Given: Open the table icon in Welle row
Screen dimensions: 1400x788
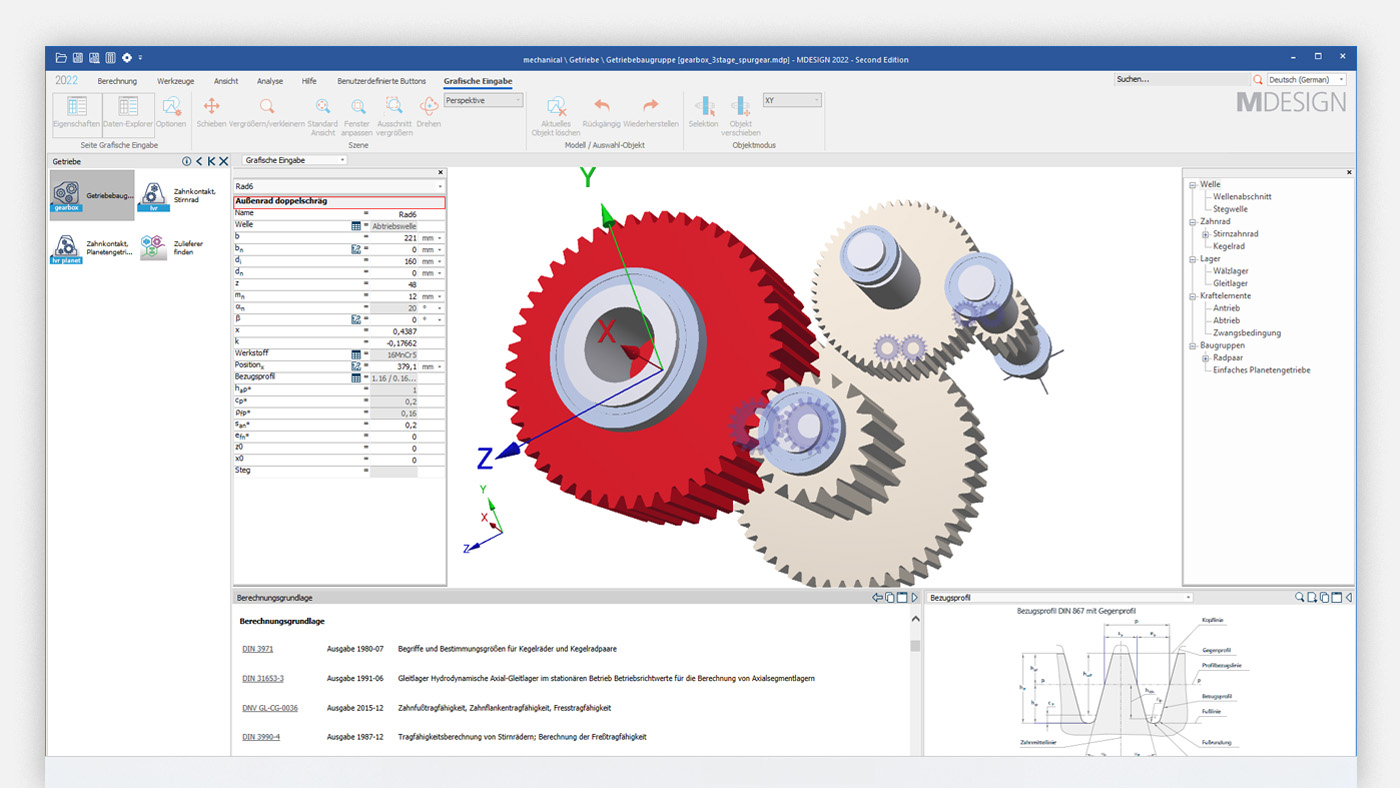Looking at the screenshot, I should pos(356,226).
